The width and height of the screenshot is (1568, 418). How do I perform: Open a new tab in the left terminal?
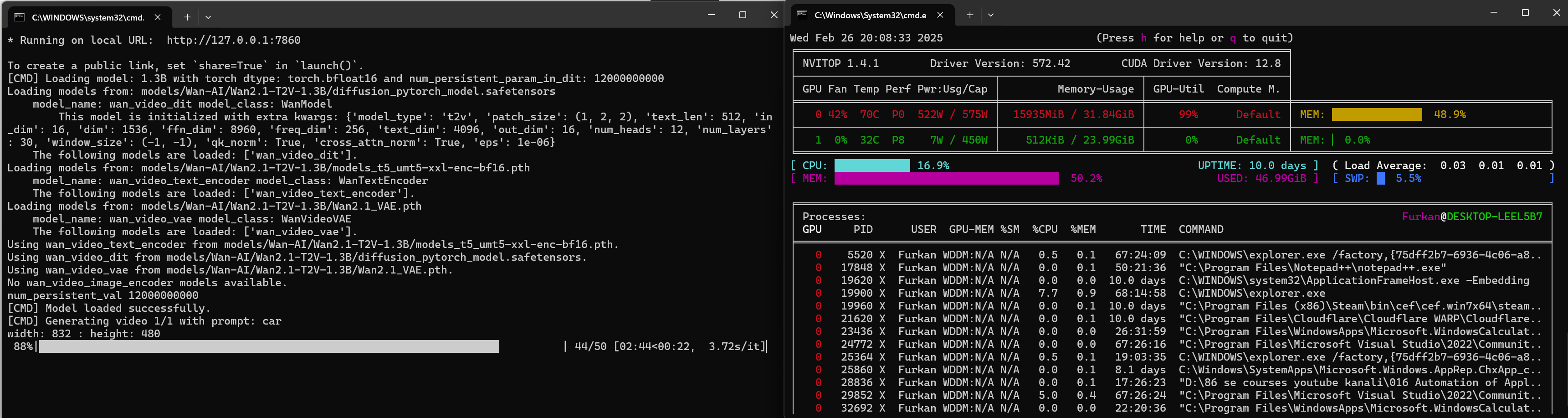coord(187,17)
